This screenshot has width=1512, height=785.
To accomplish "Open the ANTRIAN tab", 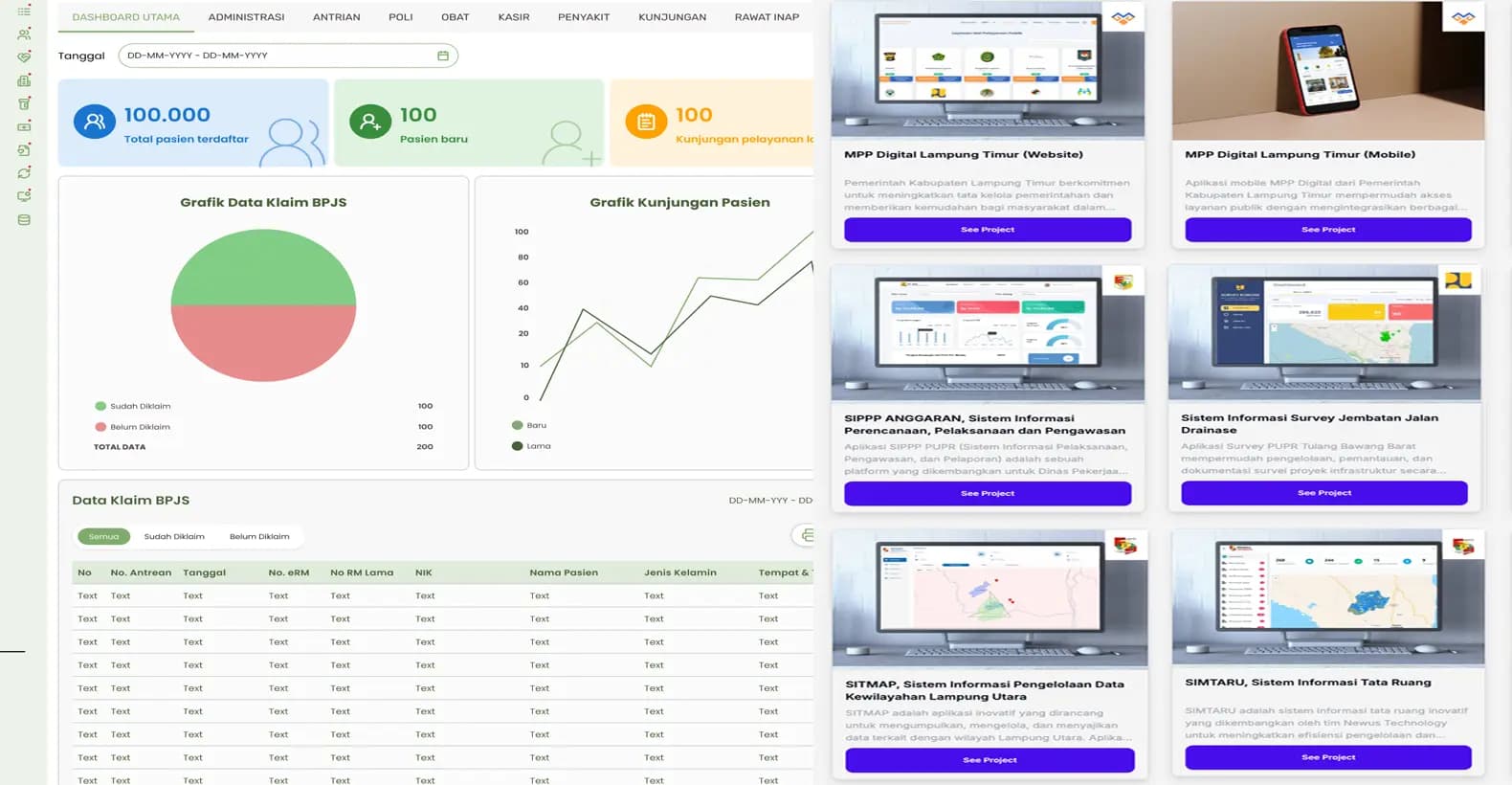I will 337,17.
